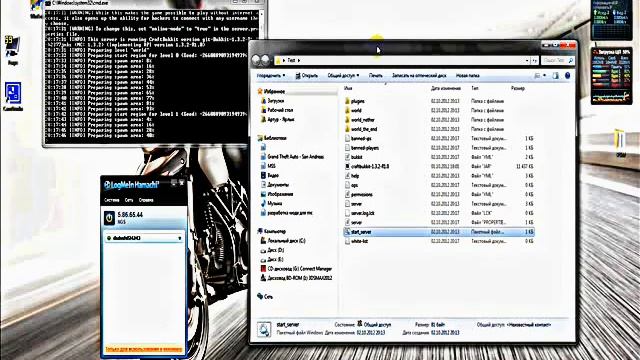Select the bukkit YML file icon
The height and width of the screenshot is (360, 640).
tap(347, 157)
